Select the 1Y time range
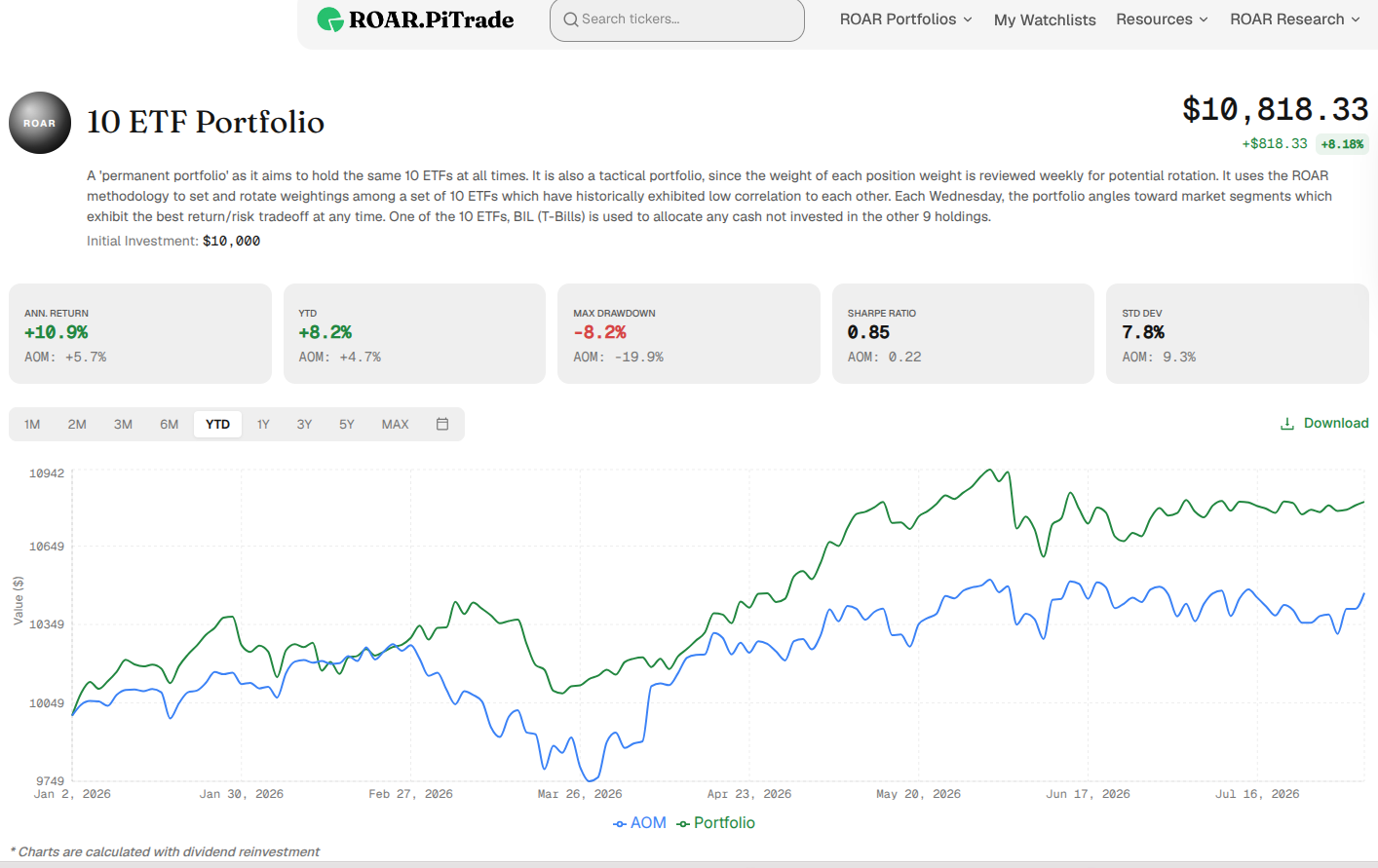 263,425
